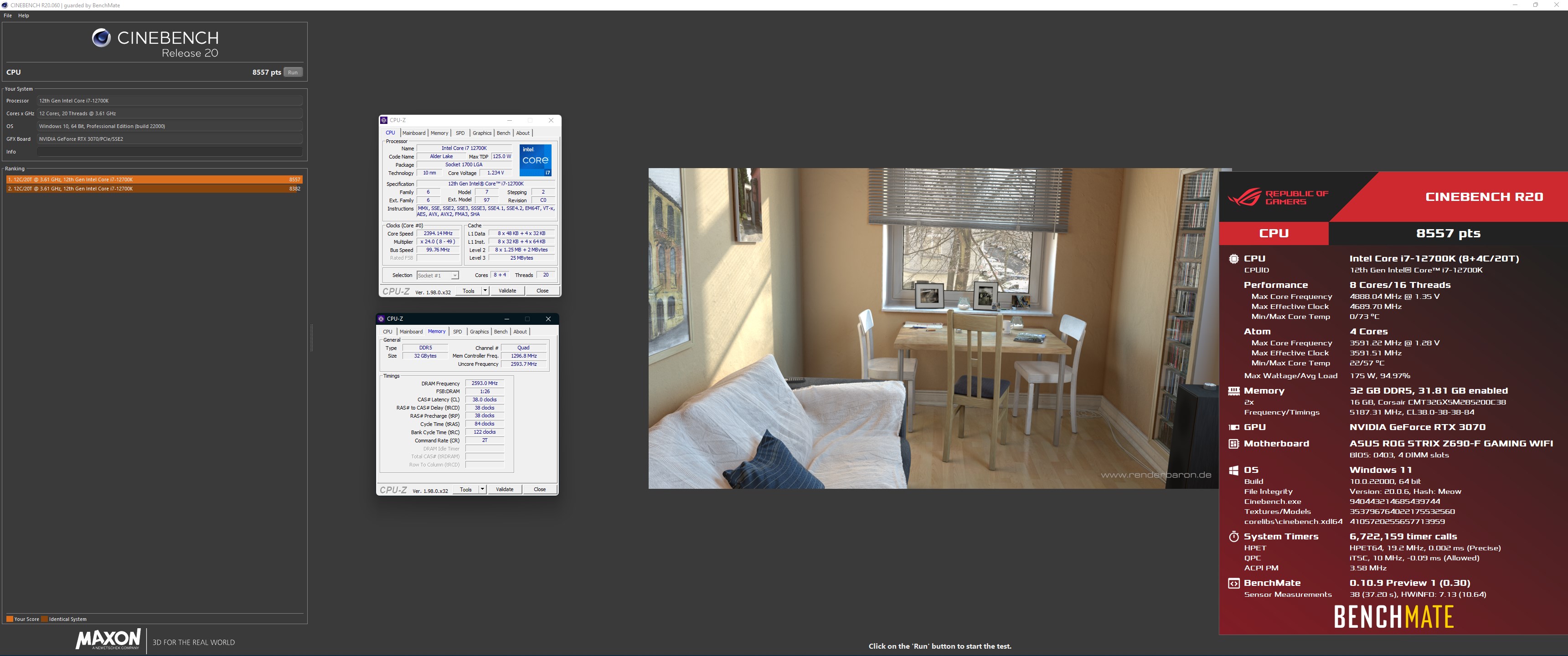
Task: Click the panel splitter handle beside the ranking list
Action: point(312,338)
